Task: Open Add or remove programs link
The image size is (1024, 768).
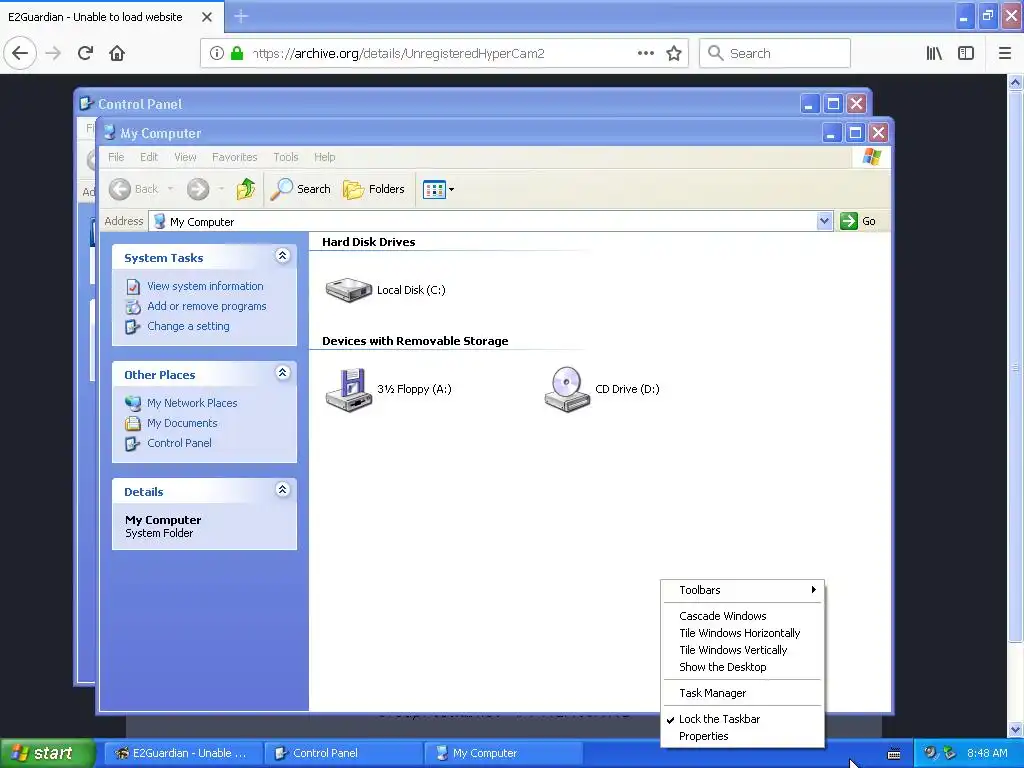Action: click(206, 306)
